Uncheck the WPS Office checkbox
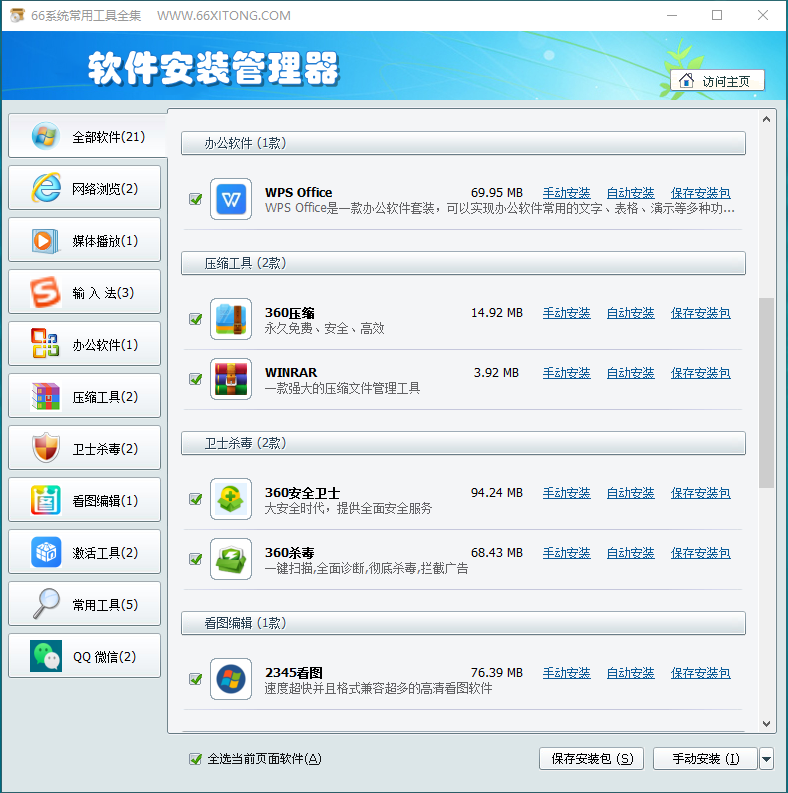The height and width of the screenshot is (793, 788). click(196, 199)
